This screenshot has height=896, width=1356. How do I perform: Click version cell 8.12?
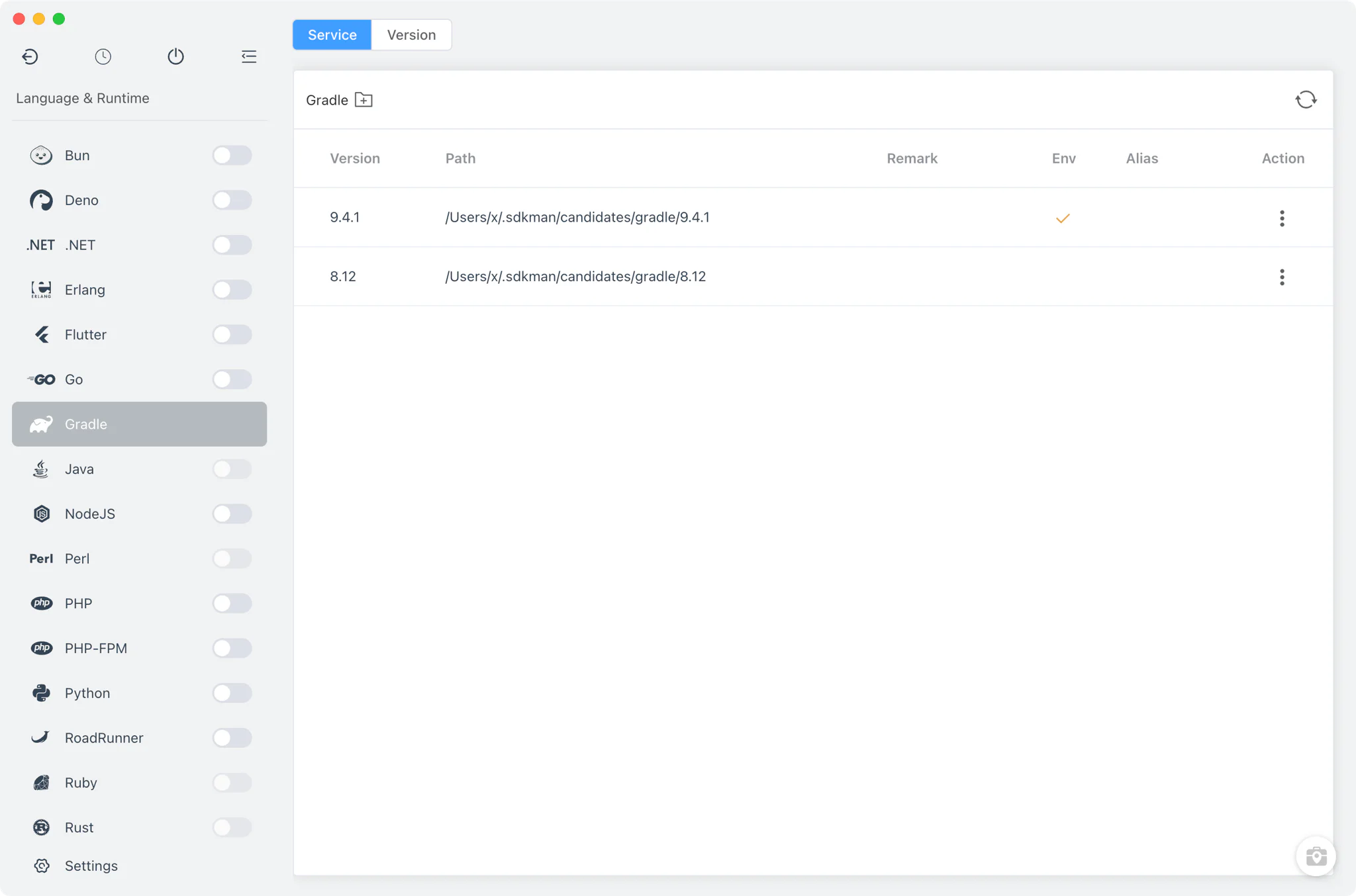click(343, 277)
